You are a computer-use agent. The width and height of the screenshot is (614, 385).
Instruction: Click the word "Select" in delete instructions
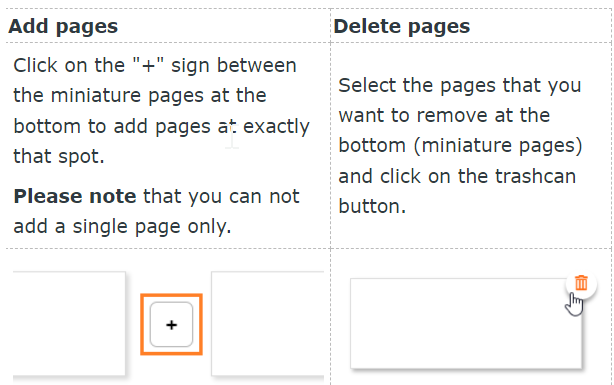(367, 85)
